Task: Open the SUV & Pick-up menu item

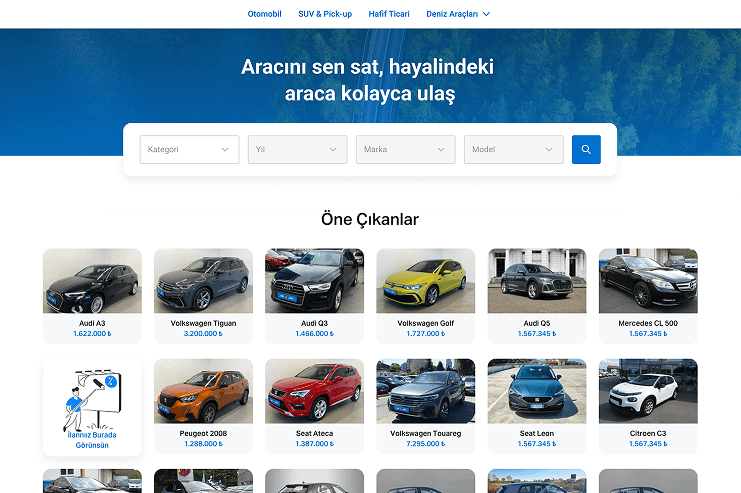Action: pos(325,14)
